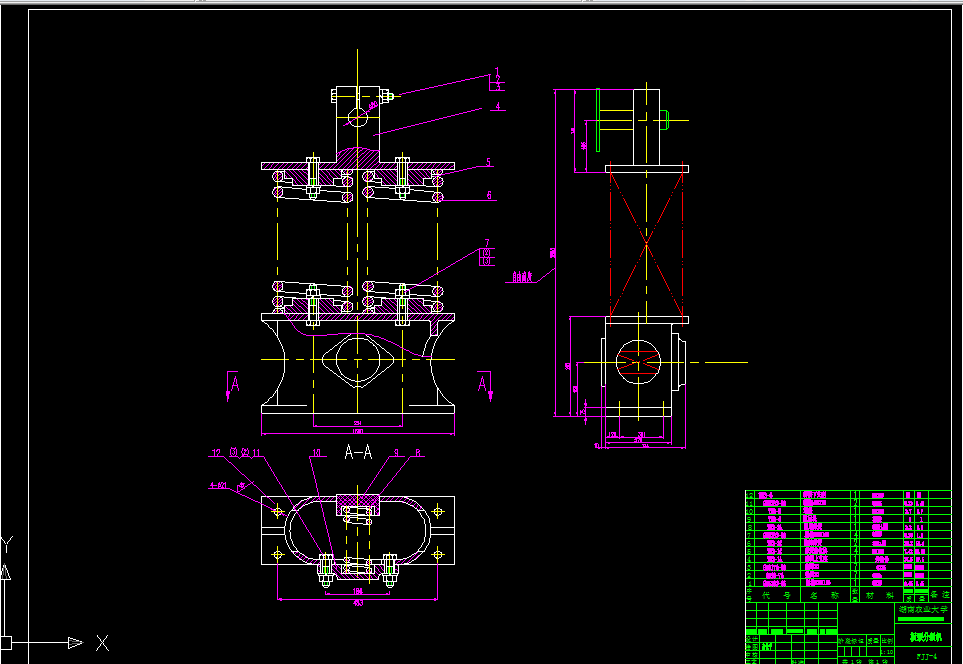
Task: Click the 材料 column header
Action: [882, 595]
